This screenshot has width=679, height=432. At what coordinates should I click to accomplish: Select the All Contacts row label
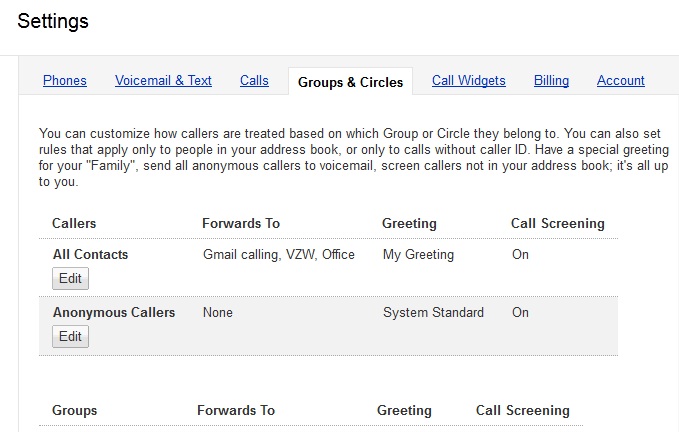pyautogui.click(x=90, y=255)
